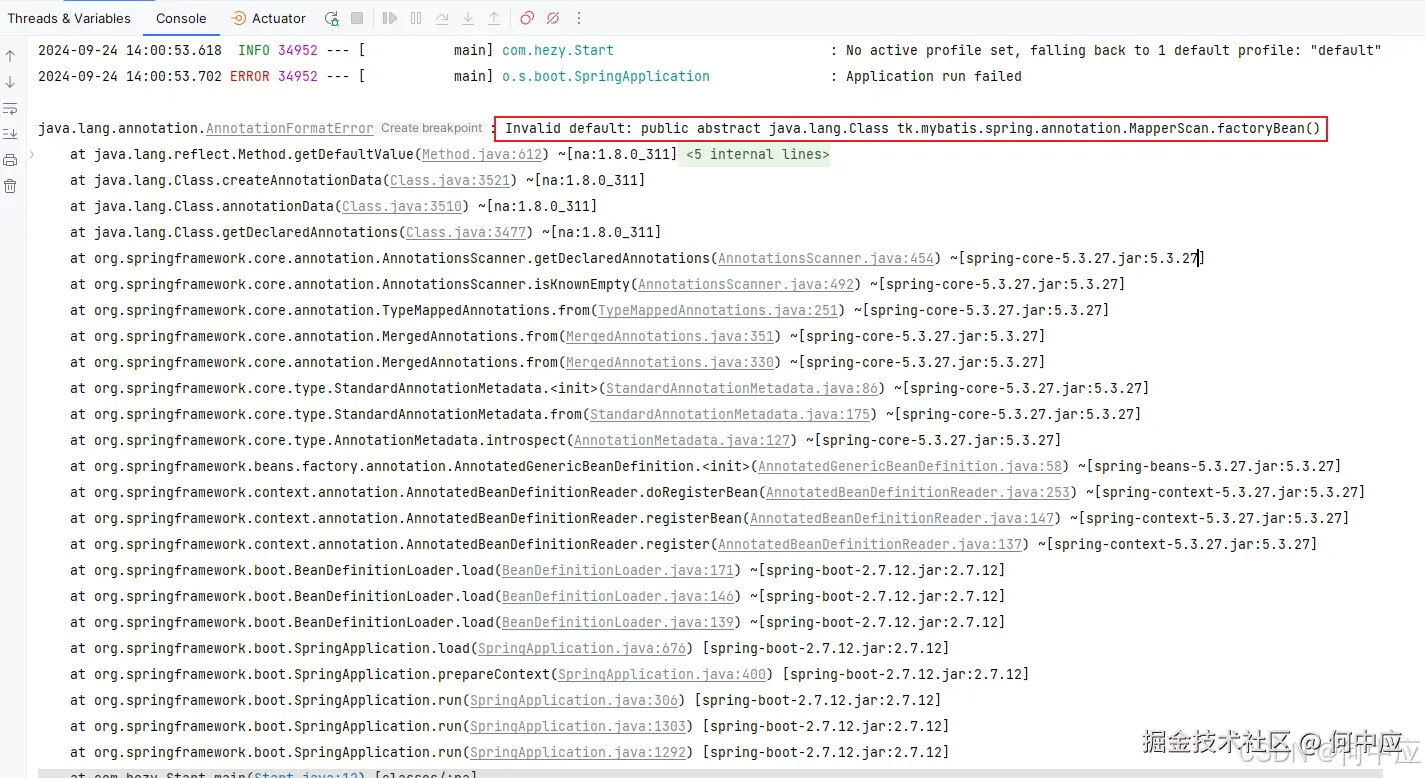The width and height of the screenshot is (1425, 778).
Task: Click the Pause Program icon
Action: click(x=416, y=18)
